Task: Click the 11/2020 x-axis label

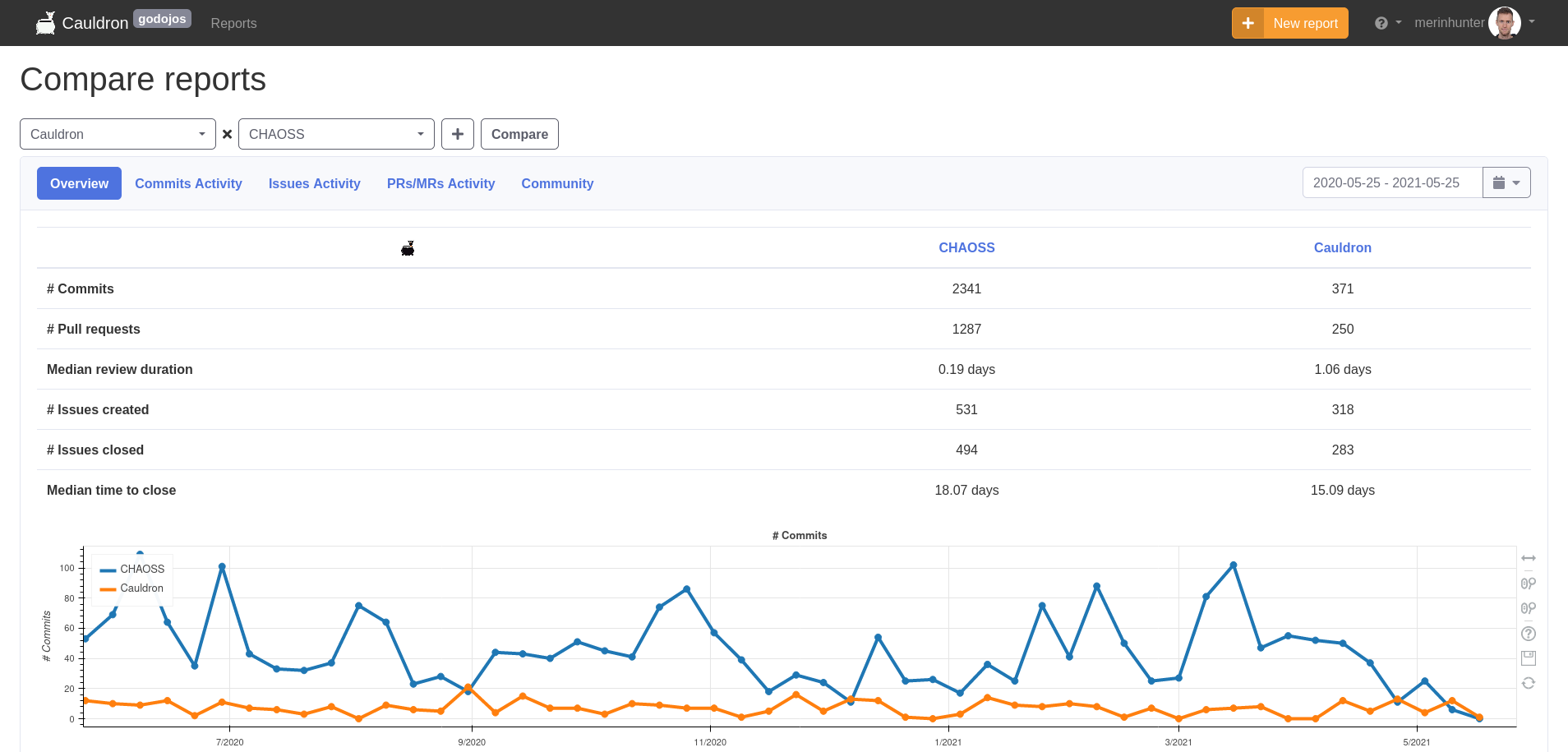Action: (x=710, y=742)
